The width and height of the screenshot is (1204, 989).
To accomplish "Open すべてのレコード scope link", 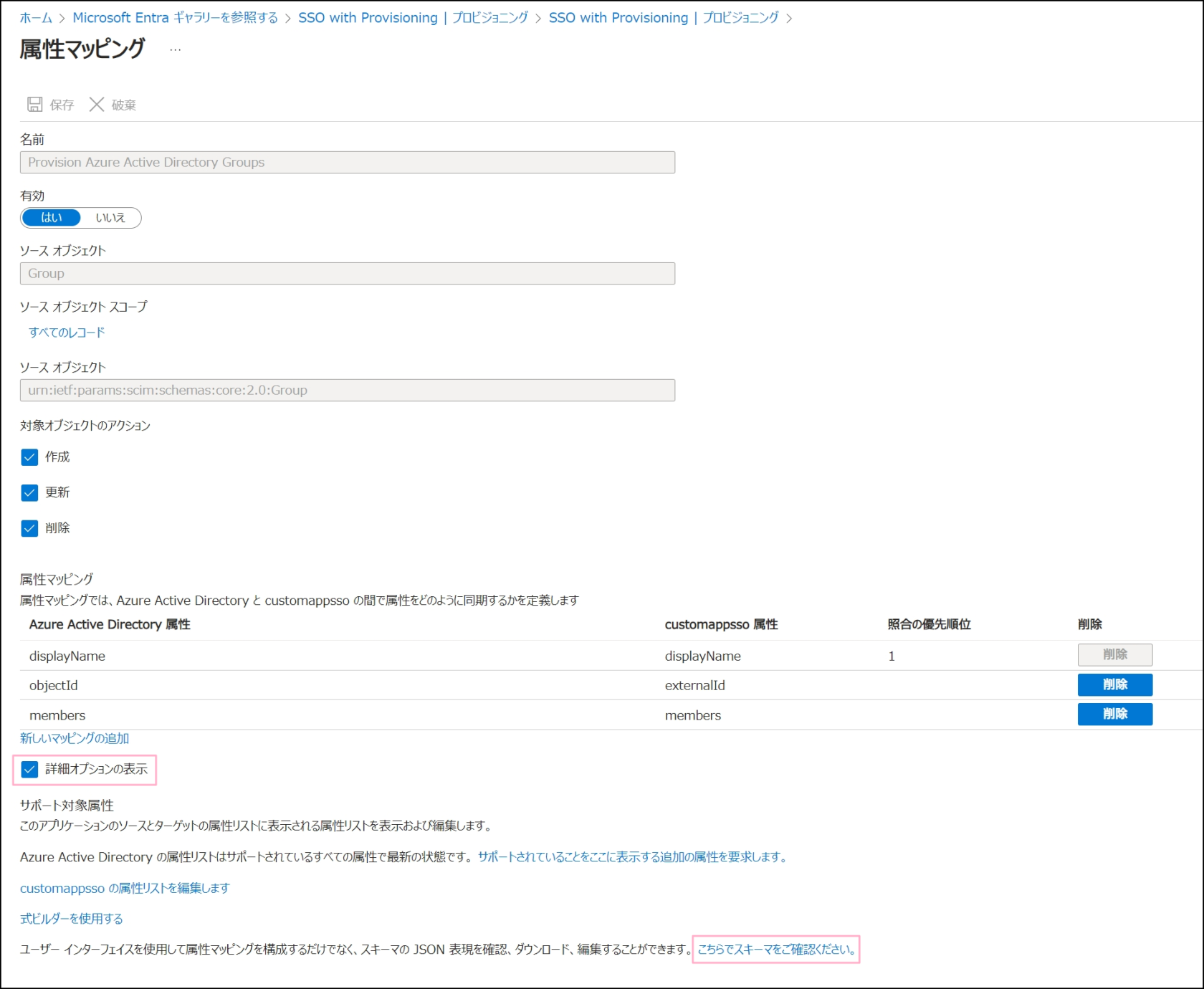I will pyautogui.click(x=67, y=333).
